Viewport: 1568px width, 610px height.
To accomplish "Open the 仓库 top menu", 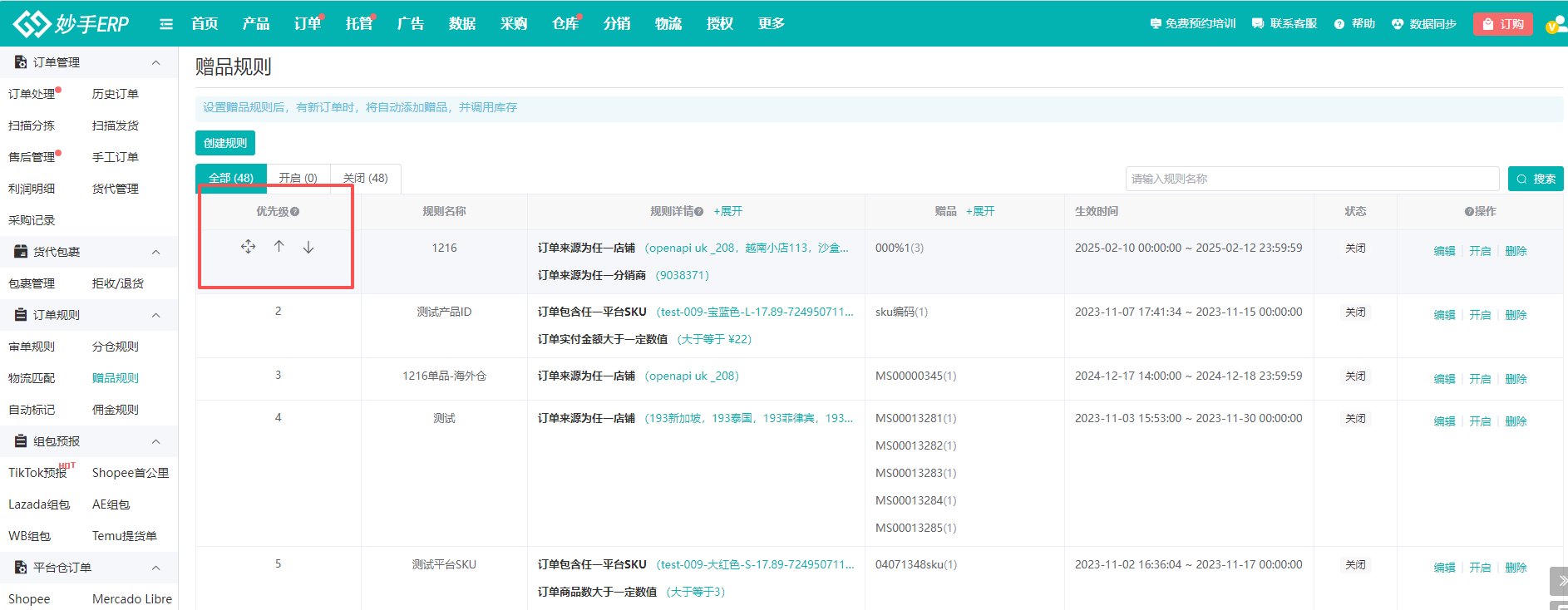I will click(565, 24).
